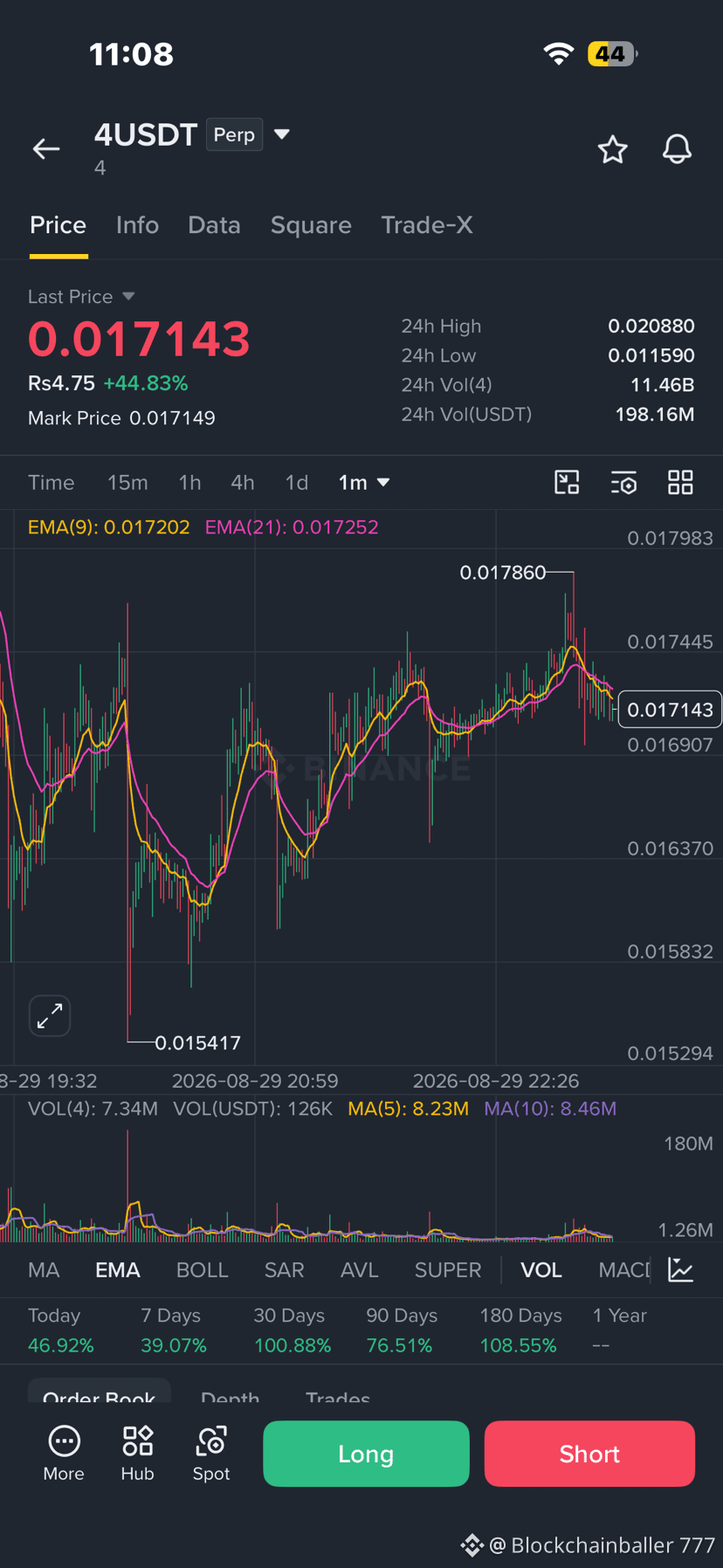Select the 1h chart interval
Viewport: 723px width, 1568px height.
point(189,482)
